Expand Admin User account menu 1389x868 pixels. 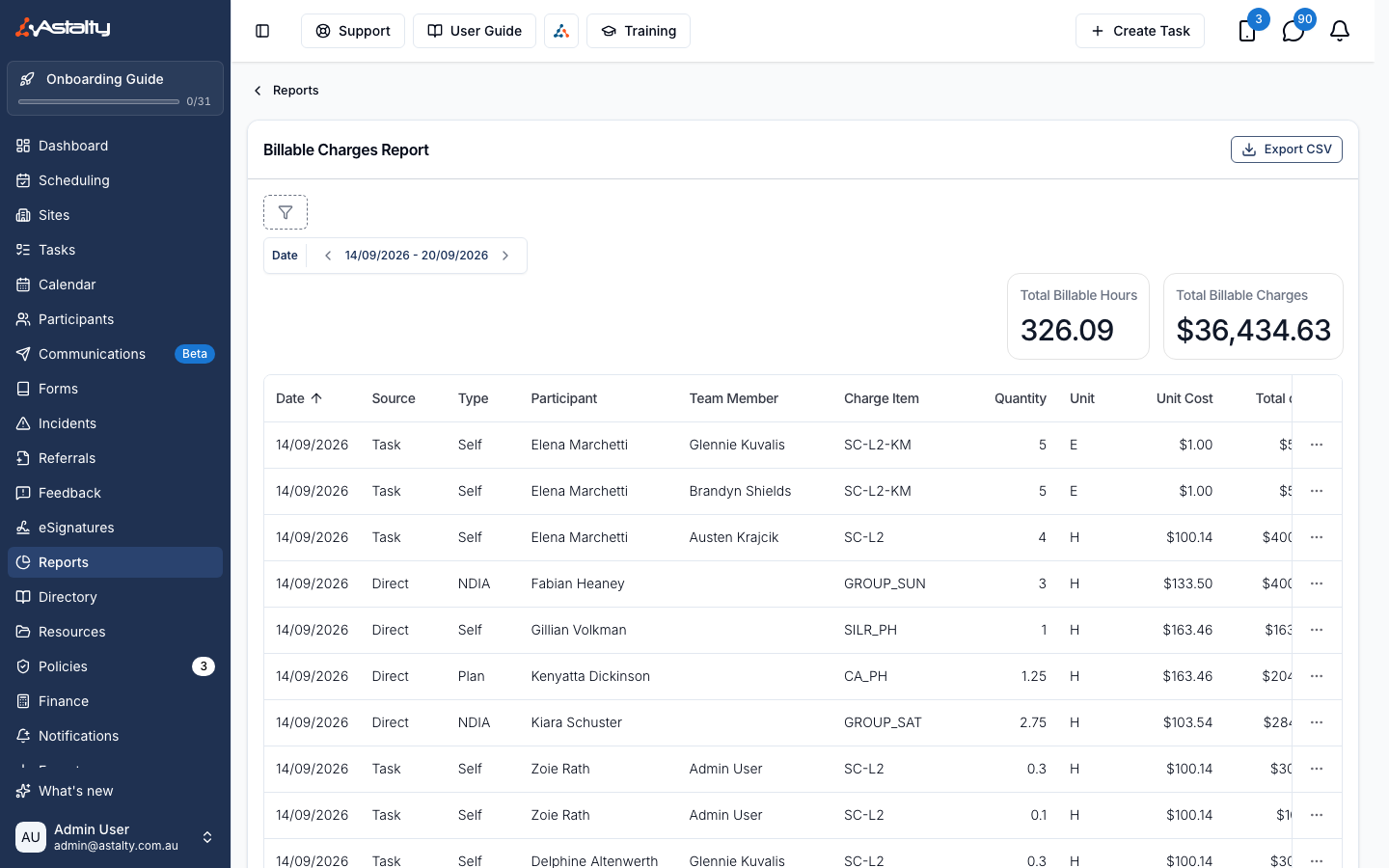click(x=115, y=837)
